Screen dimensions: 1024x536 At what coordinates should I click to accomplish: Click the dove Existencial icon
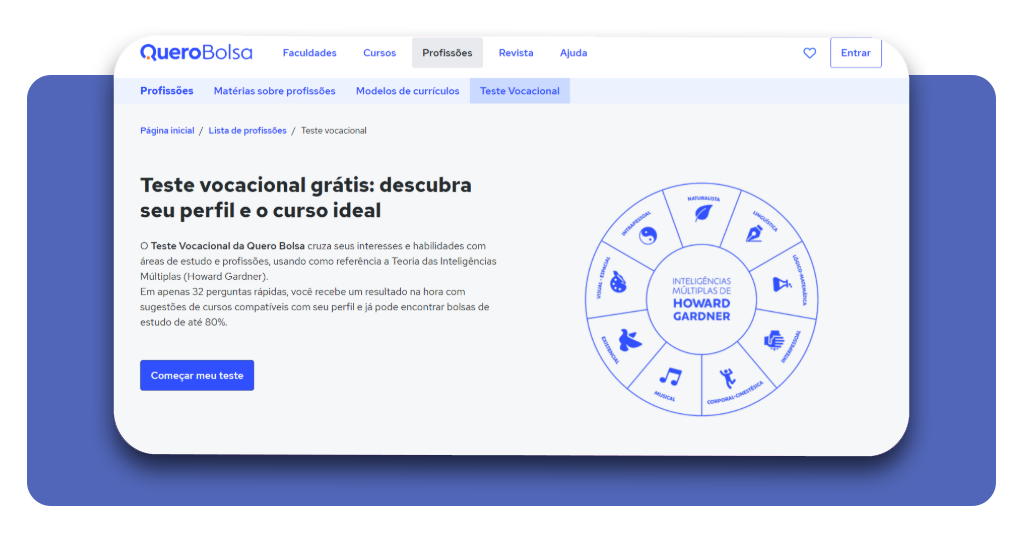point(630,339)
